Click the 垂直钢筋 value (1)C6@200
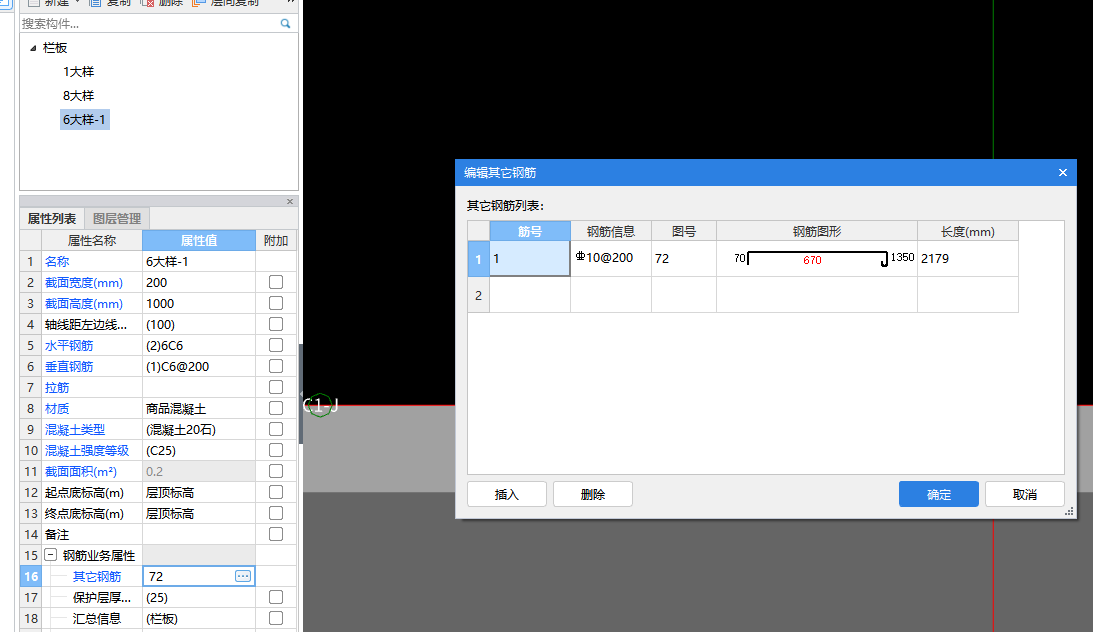Image resolution: width=1093 pixels, height=632 pixels. [x=199, y=367]
